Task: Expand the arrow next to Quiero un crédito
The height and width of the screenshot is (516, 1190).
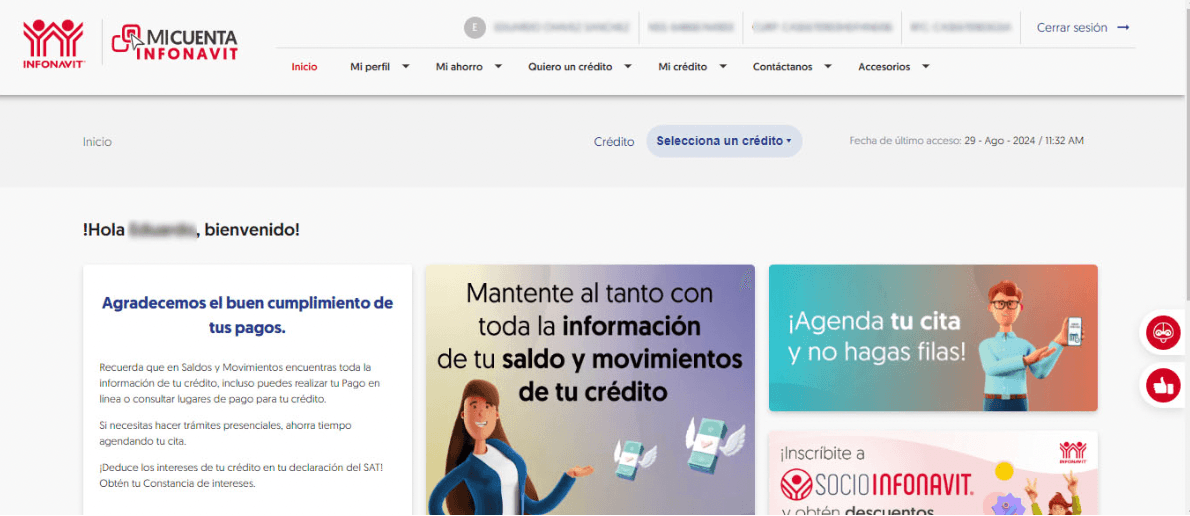Action: pos(628,67)
